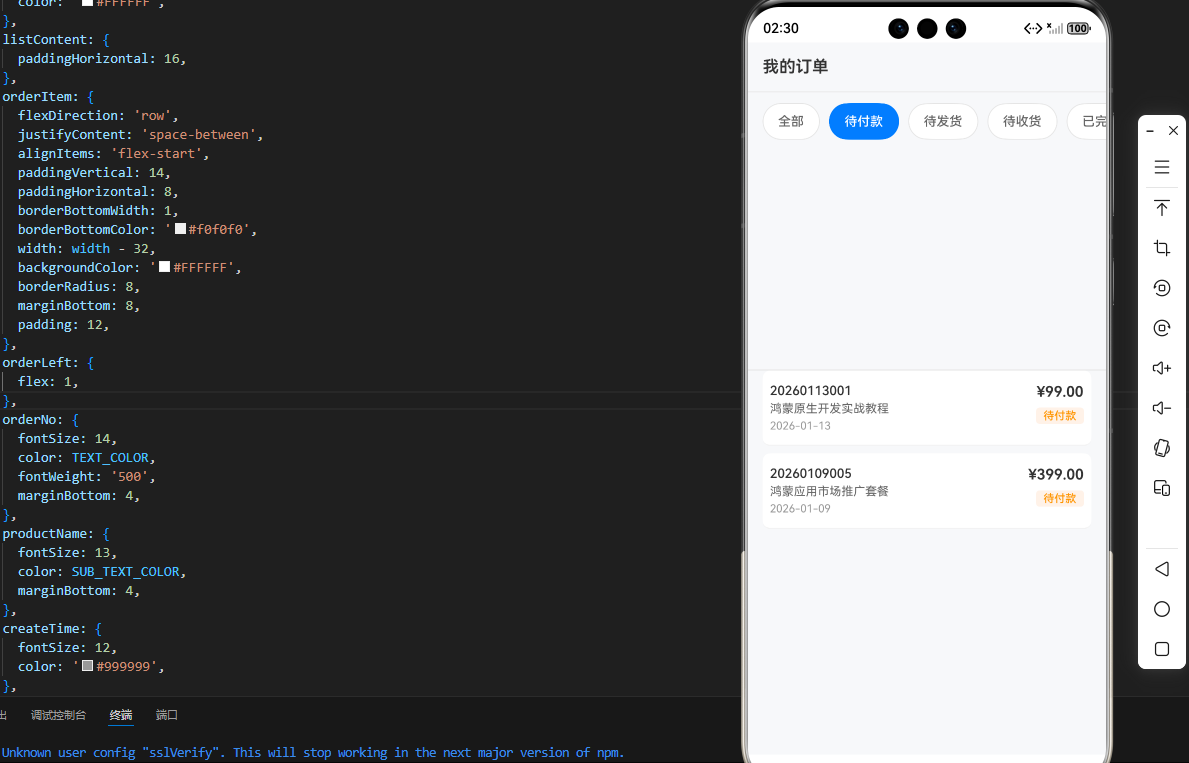Click the shake device icon
Screen dimensions: 1189x763
click(1162, 448)
